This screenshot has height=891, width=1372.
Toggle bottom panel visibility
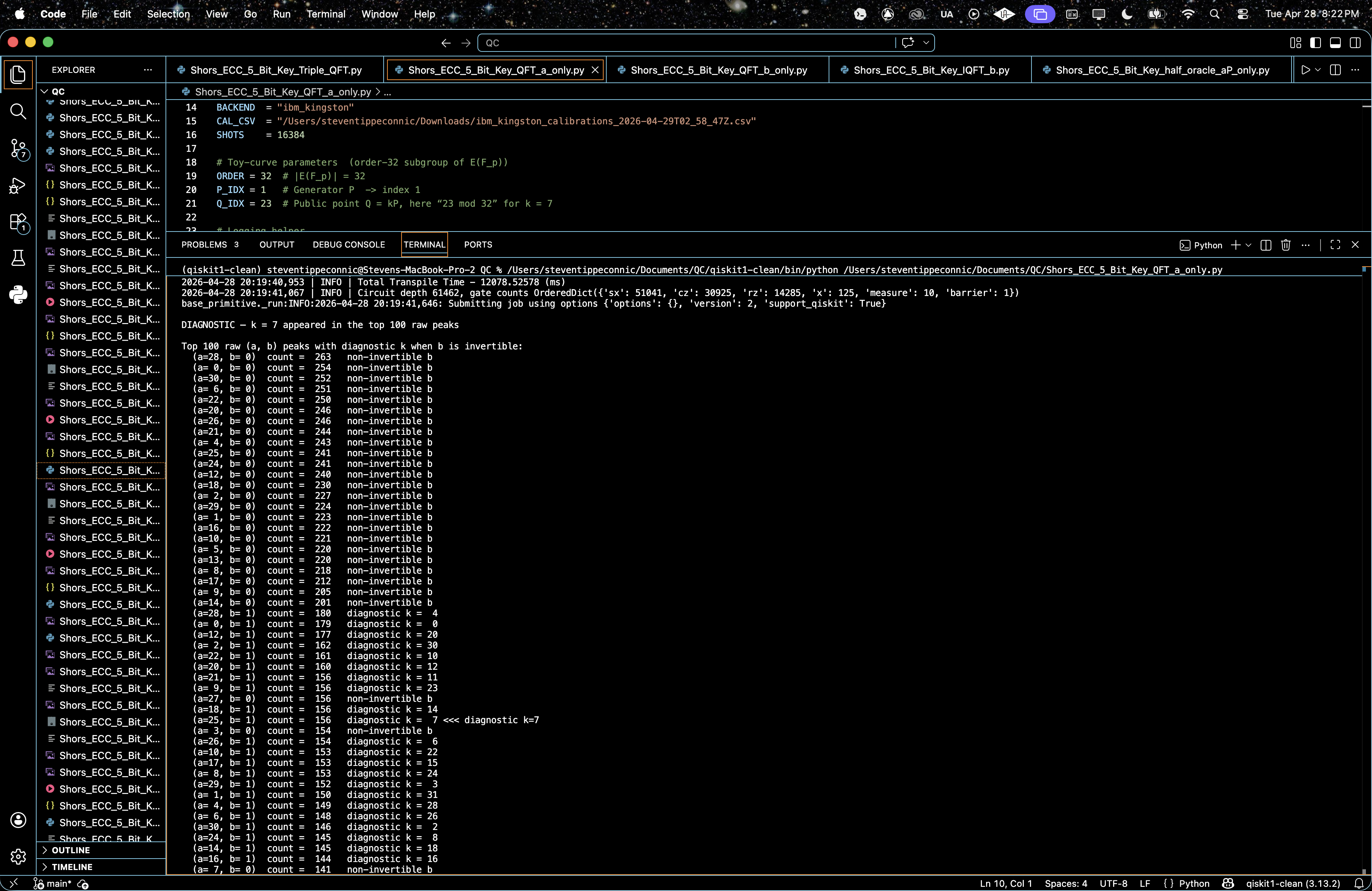pos(1335,43)
